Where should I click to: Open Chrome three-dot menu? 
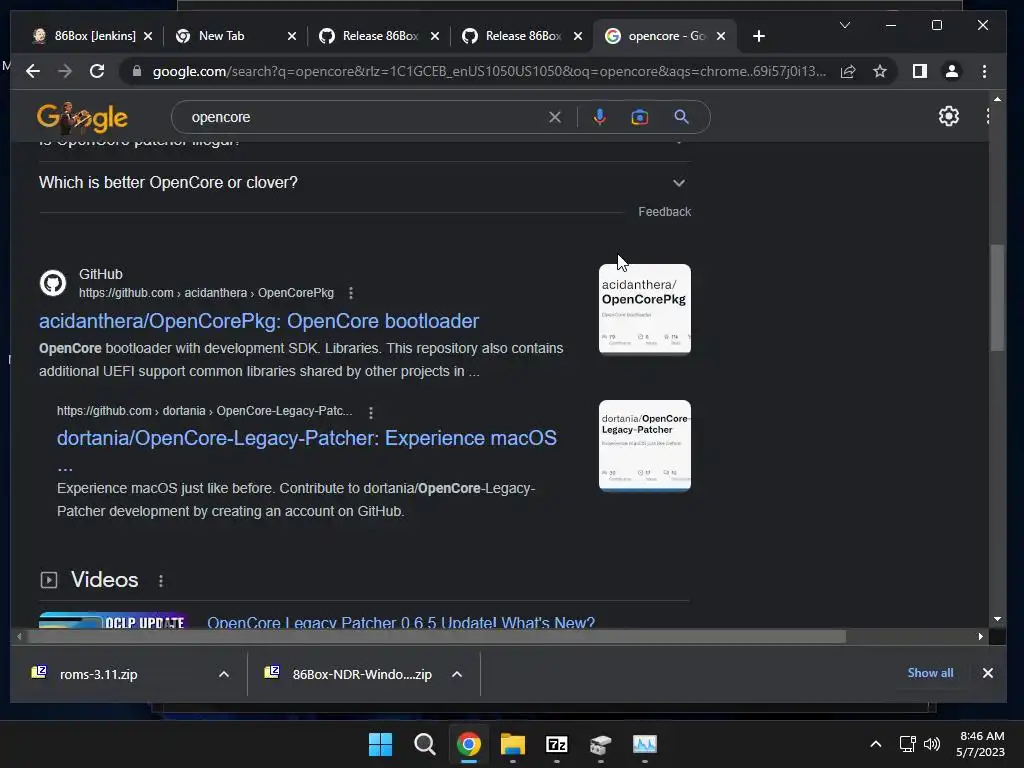pyautogui.click(x=984, y=71)
